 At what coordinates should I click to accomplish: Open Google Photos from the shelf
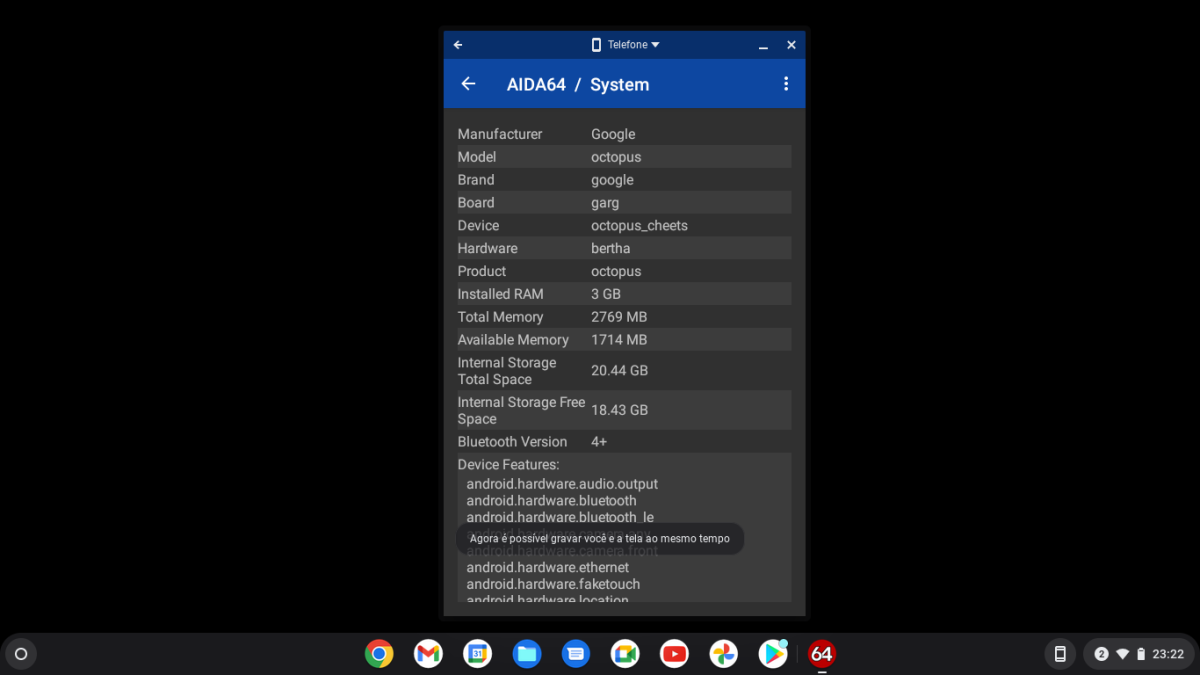click(x=724, y=654)
